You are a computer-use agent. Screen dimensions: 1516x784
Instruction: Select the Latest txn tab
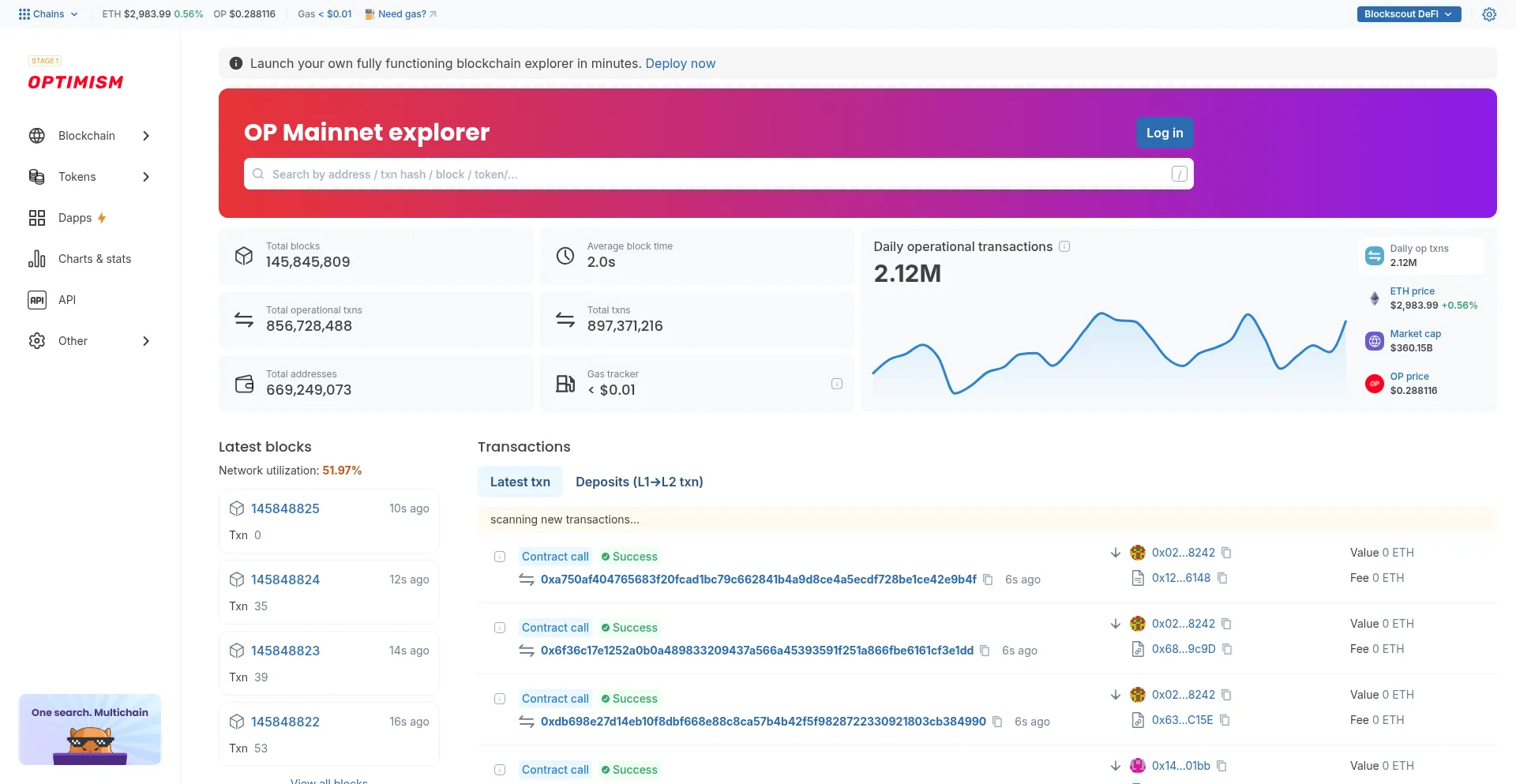point(520,482)
